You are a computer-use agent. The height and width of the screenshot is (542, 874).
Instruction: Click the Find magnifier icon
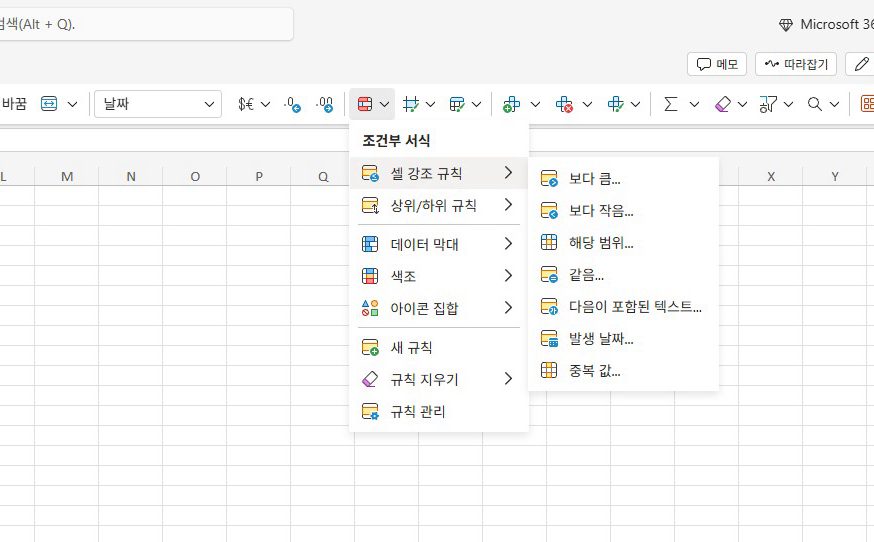(815, 104)
